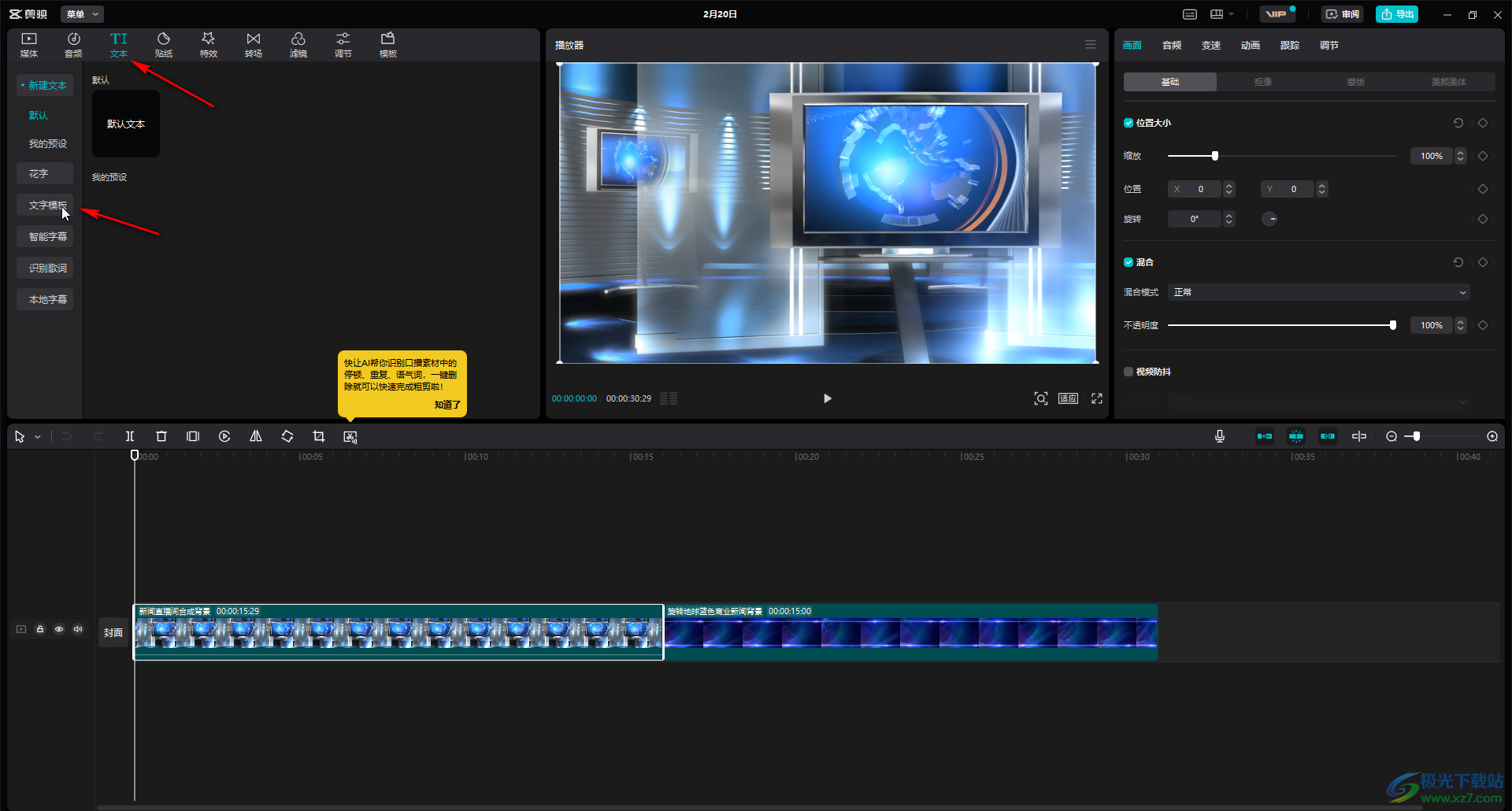
Task: Click the Crop tool icon
Action: 319,436
